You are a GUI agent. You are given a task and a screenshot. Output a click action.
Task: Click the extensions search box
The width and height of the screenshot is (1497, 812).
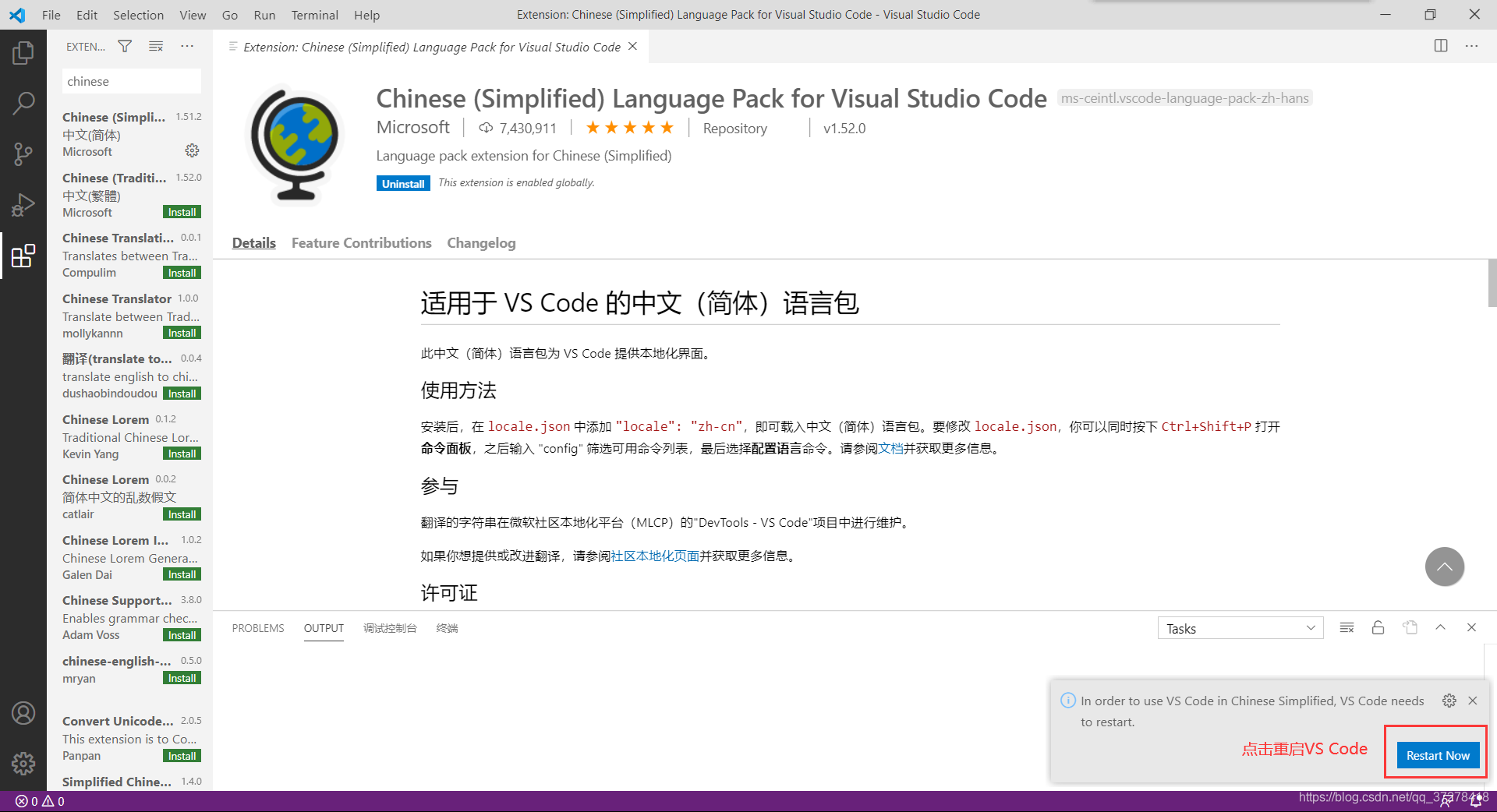pos(131,81)
